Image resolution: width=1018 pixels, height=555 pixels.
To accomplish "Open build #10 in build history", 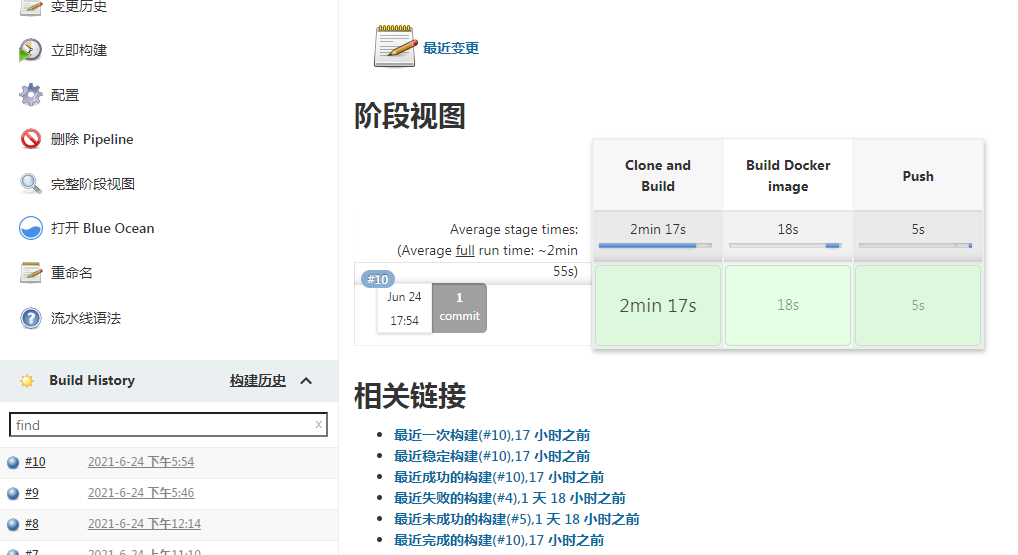I will (35, 462).
